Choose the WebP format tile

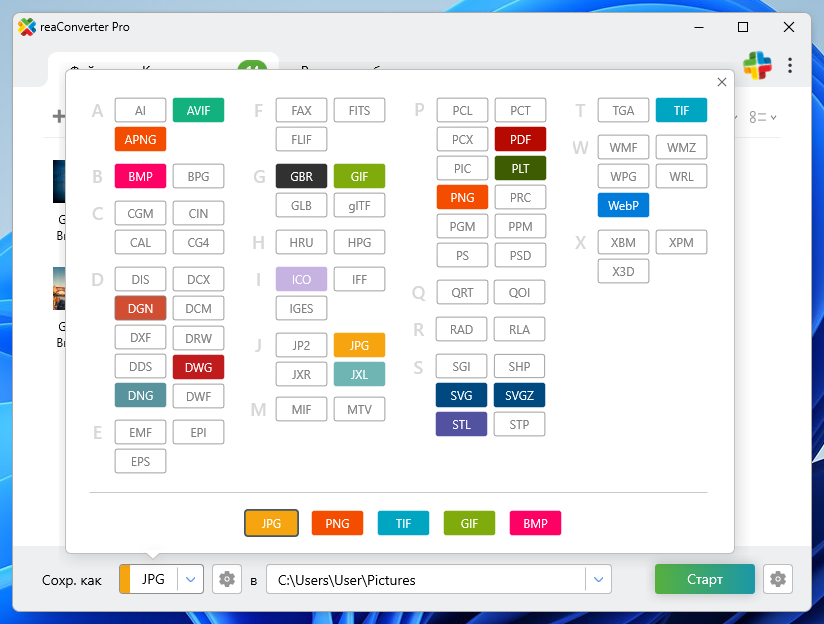pyautogui.click(x=623, y=205)
